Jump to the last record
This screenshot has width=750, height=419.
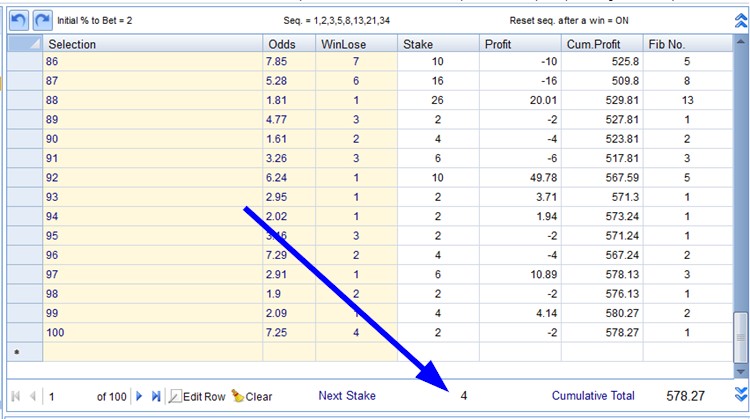click(155, 396)
